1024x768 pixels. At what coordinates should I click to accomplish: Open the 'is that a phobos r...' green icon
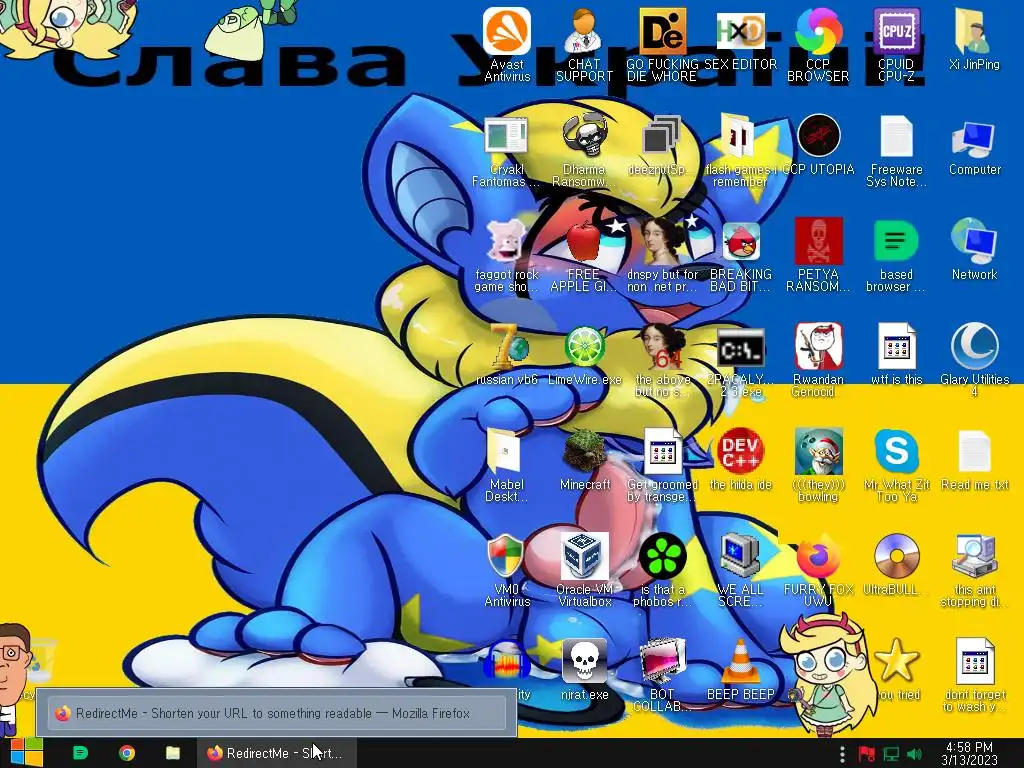(662, 556)
